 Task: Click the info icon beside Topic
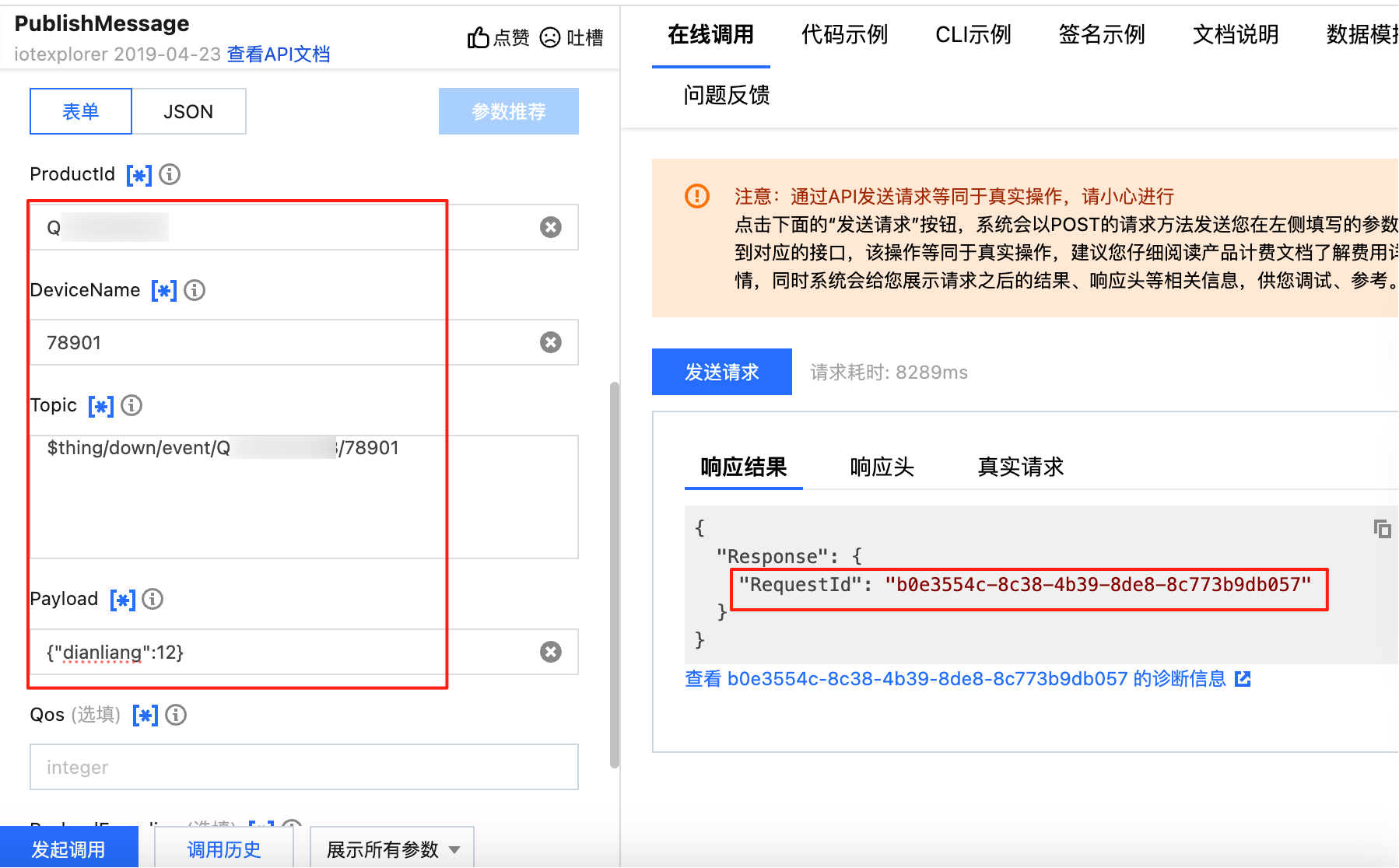(x=131, y=405)
